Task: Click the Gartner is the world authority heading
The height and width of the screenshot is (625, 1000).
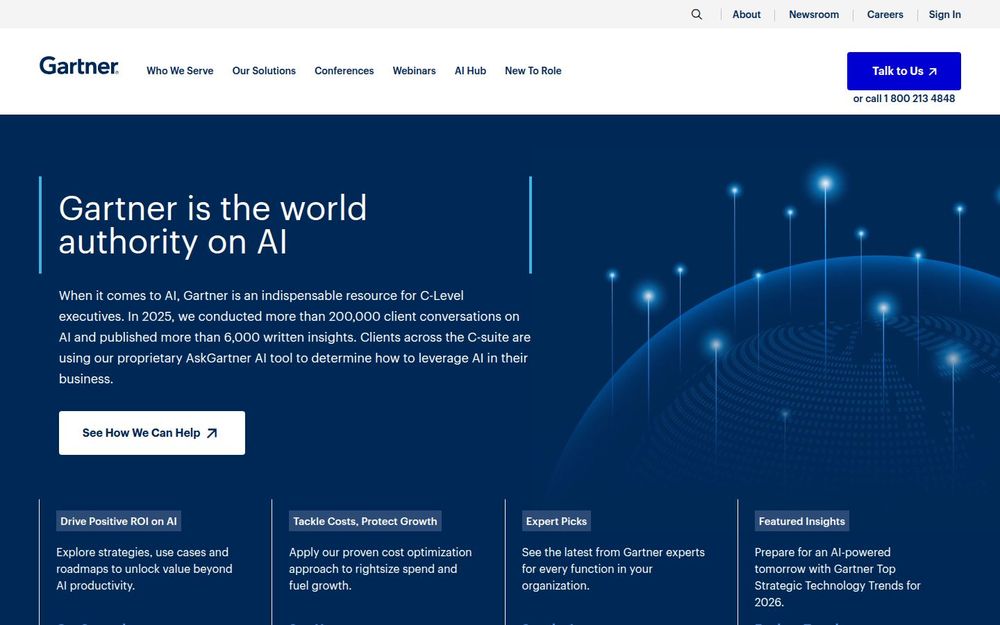Action: pyautogui.click(x=213, y=225)
